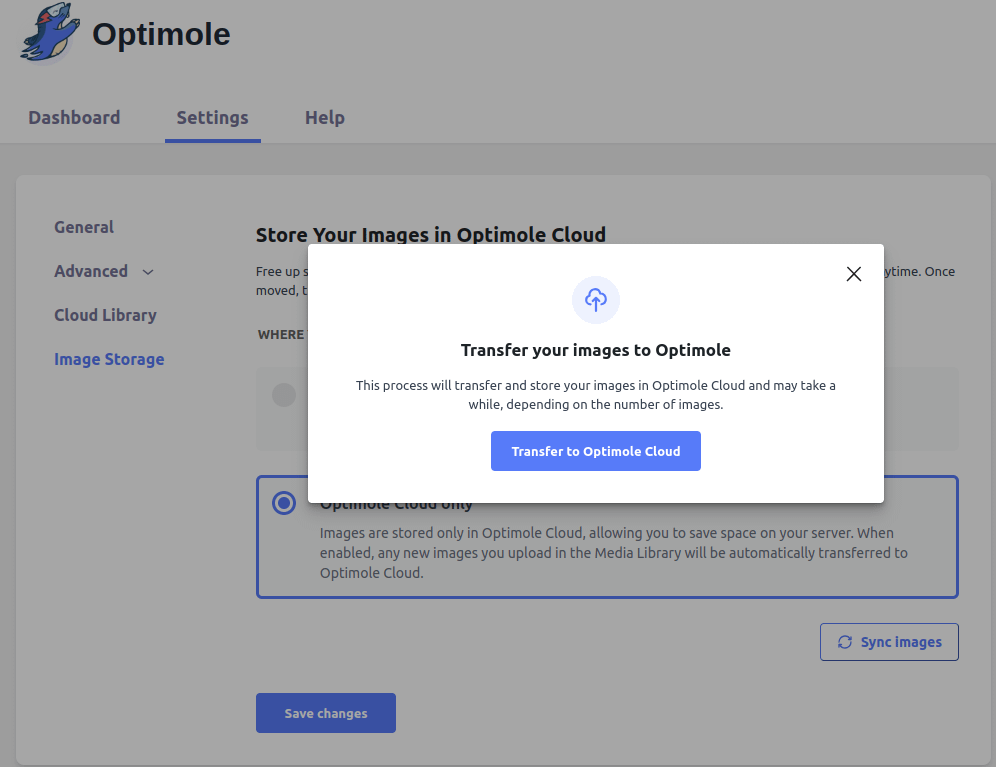Close the transfer images dialog
The width and height of the screenshot is (996, 767).
coord(853,274)
